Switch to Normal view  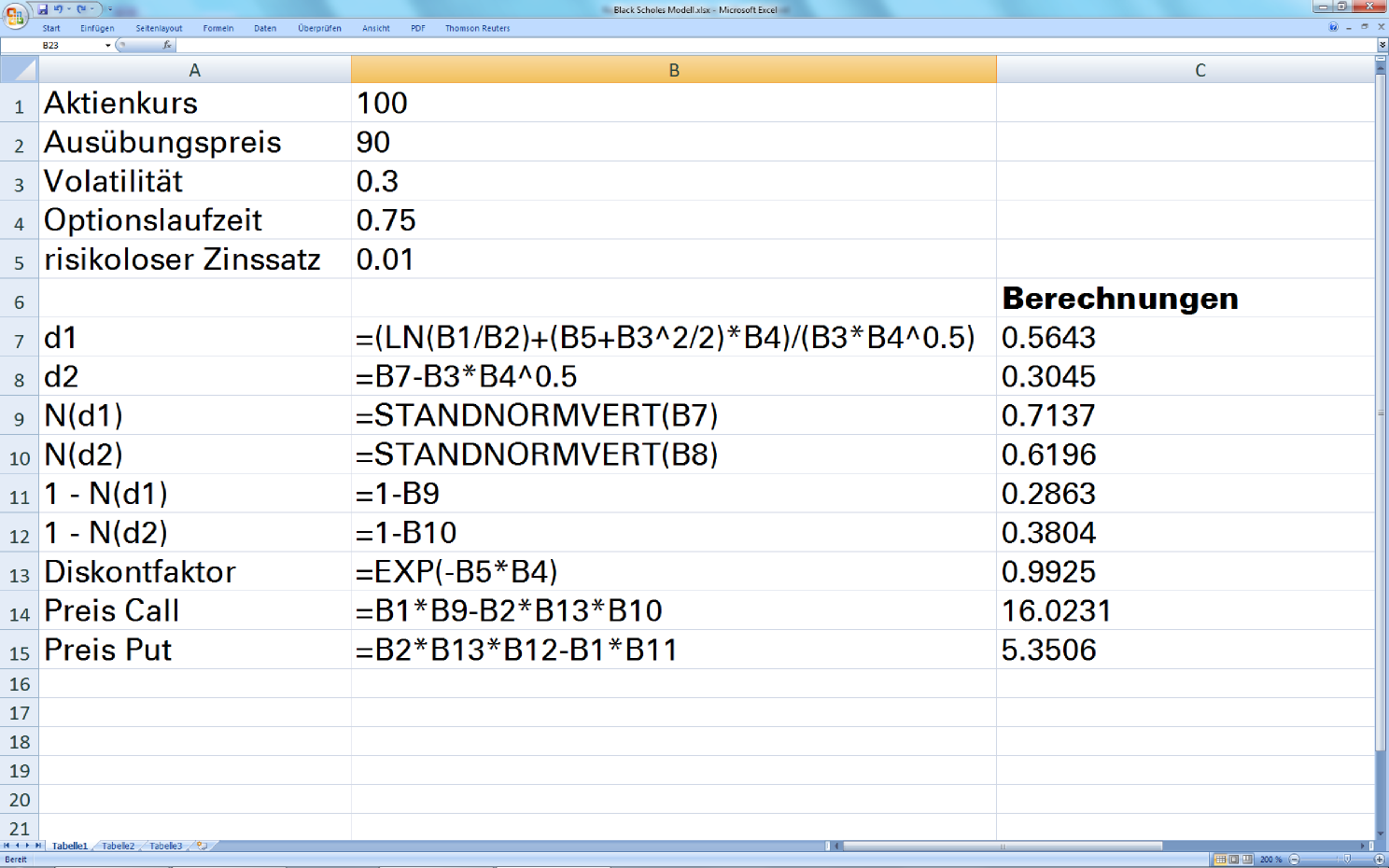pyautogui.click(x=1220, y=859)
